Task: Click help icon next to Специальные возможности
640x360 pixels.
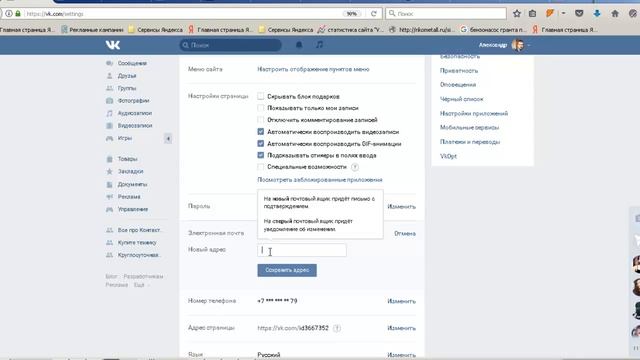Action: (355, 167)
